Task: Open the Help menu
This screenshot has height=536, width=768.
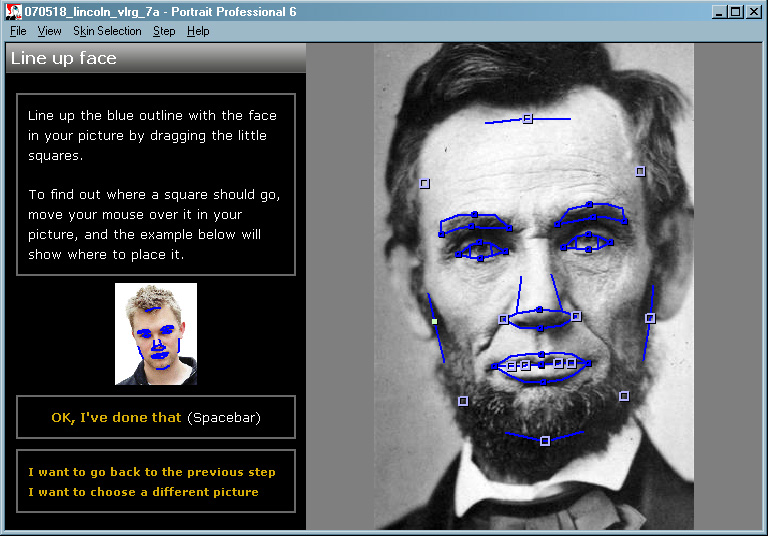Action: coord(198,31)
